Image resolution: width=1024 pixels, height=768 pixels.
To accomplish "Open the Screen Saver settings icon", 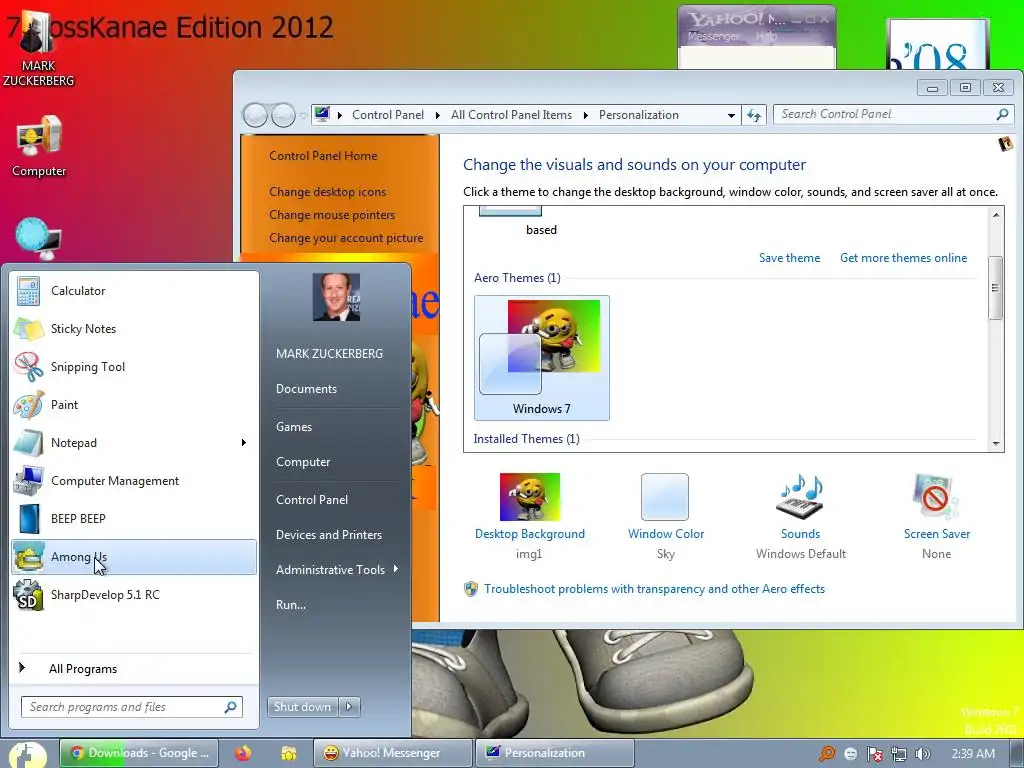I will 936,497.
